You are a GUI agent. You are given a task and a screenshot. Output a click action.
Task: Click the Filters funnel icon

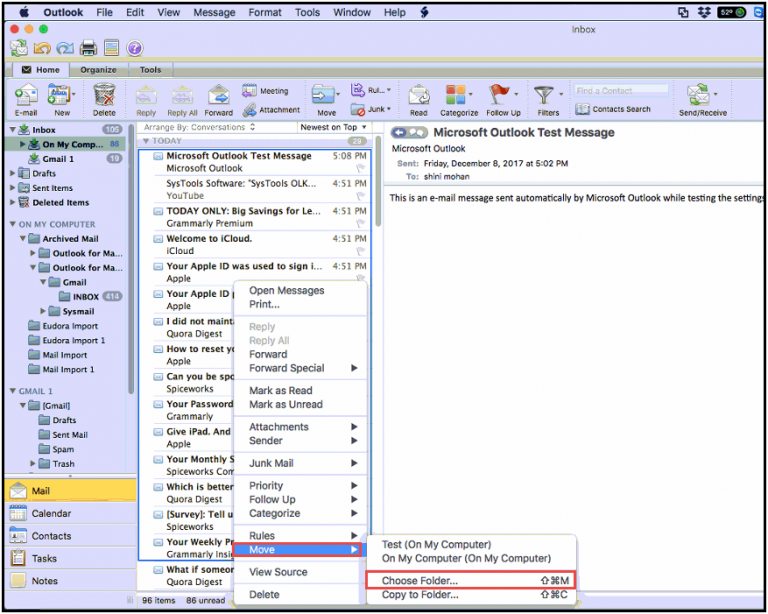pos(546,97)
